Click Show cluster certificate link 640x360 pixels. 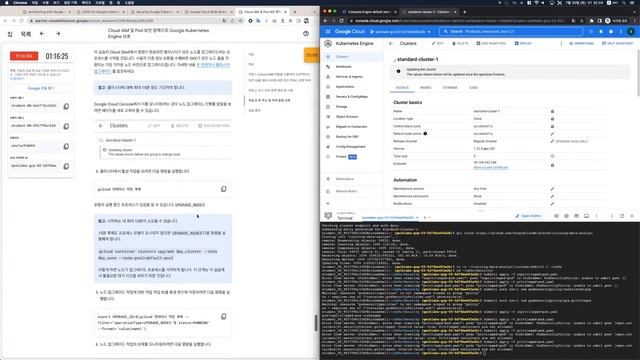491,167
